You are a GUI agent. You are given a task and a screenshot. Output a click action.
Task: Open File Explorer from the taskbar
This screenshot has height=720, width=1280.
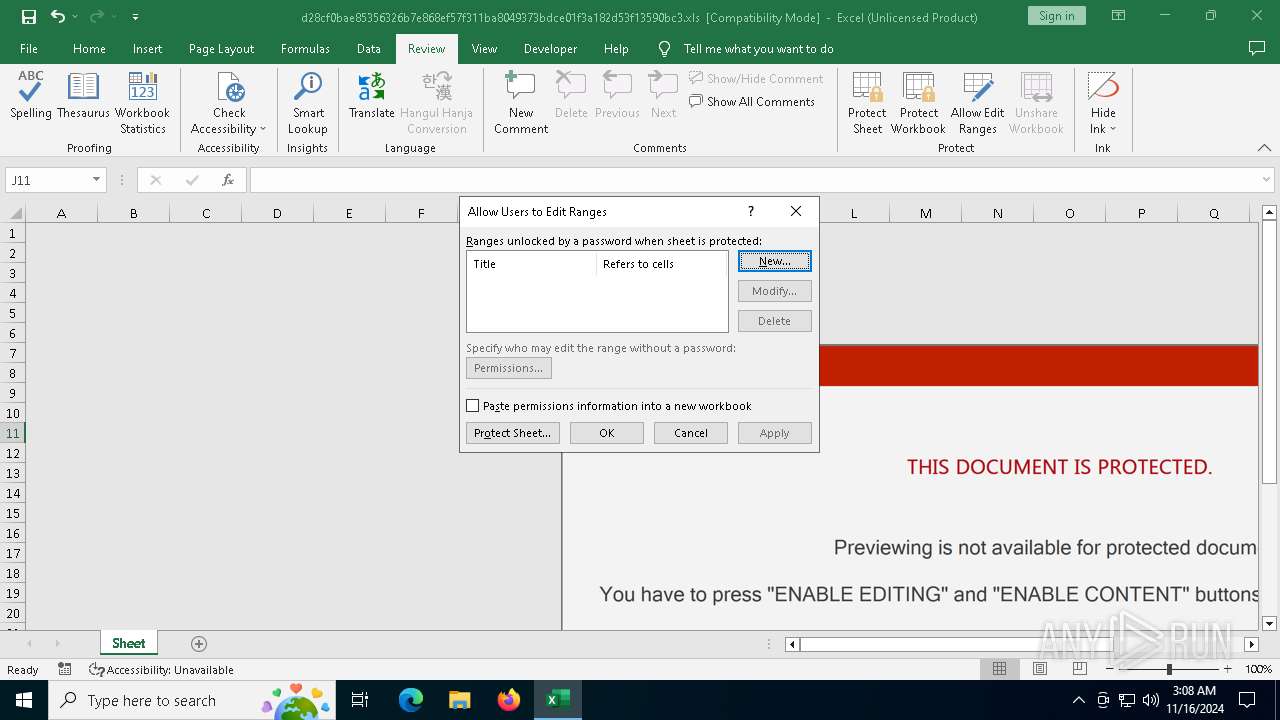(460, 700)
